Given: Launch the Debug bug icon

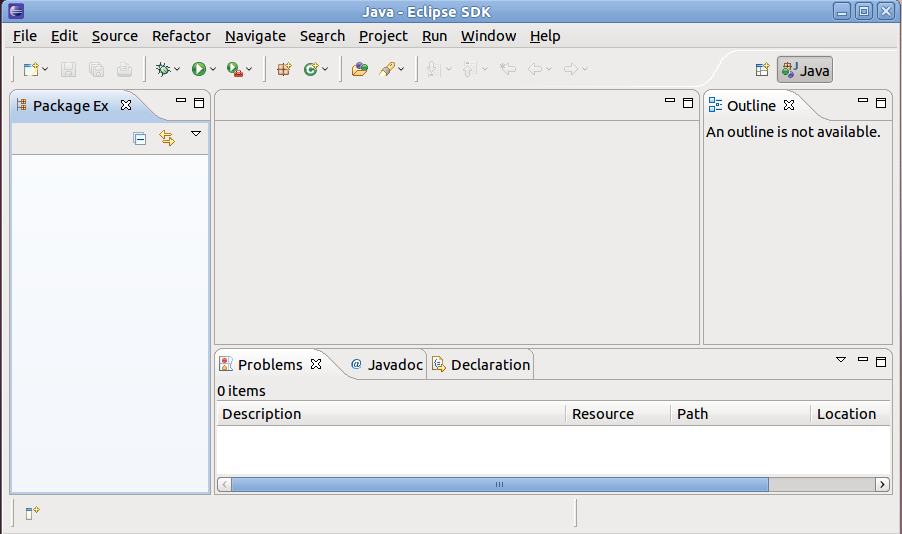Looking at the screenshot, I should coord(163,70).
